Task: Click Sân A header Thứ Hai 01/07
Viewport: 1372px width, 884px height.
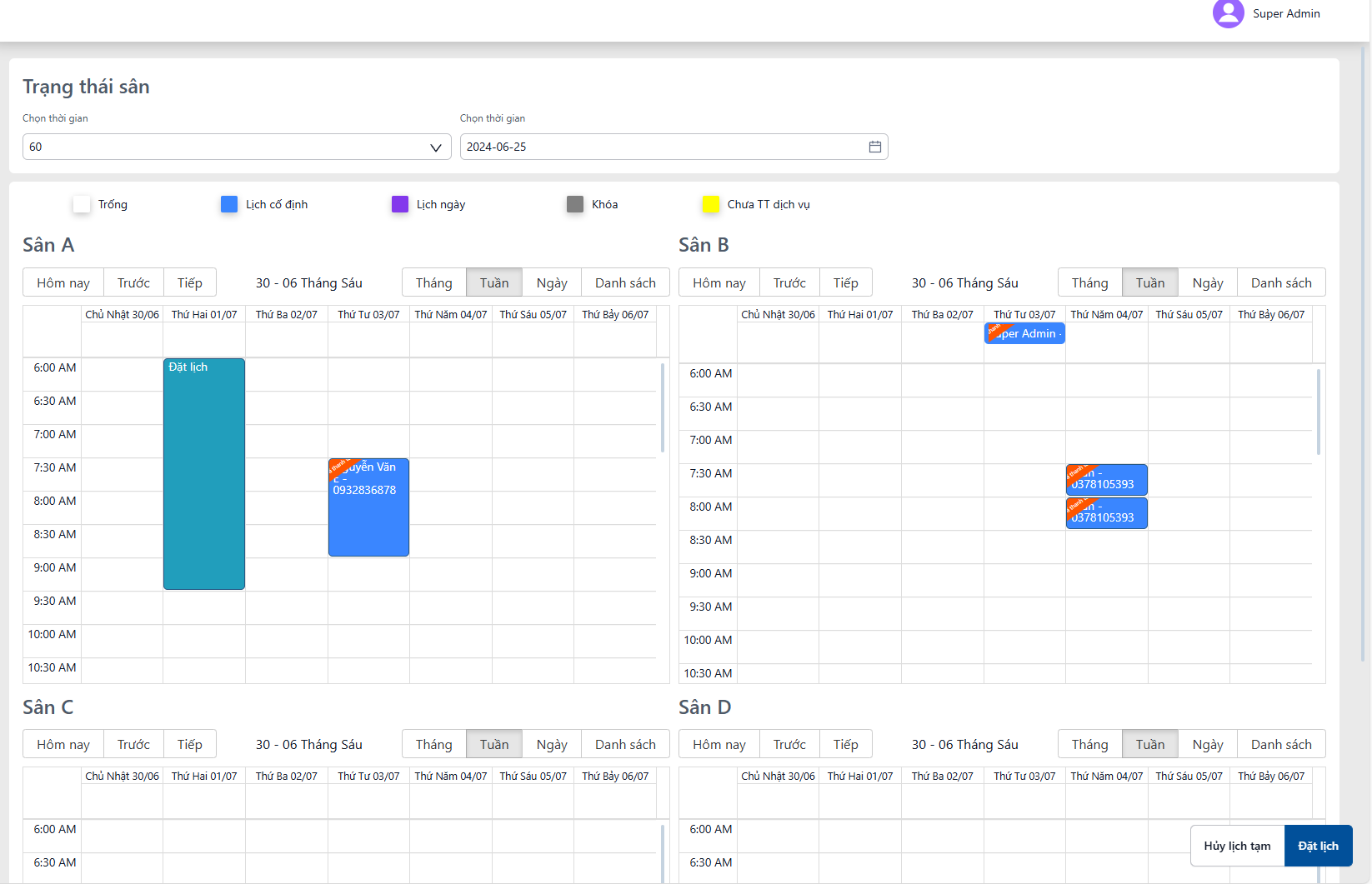Action: 204,314
